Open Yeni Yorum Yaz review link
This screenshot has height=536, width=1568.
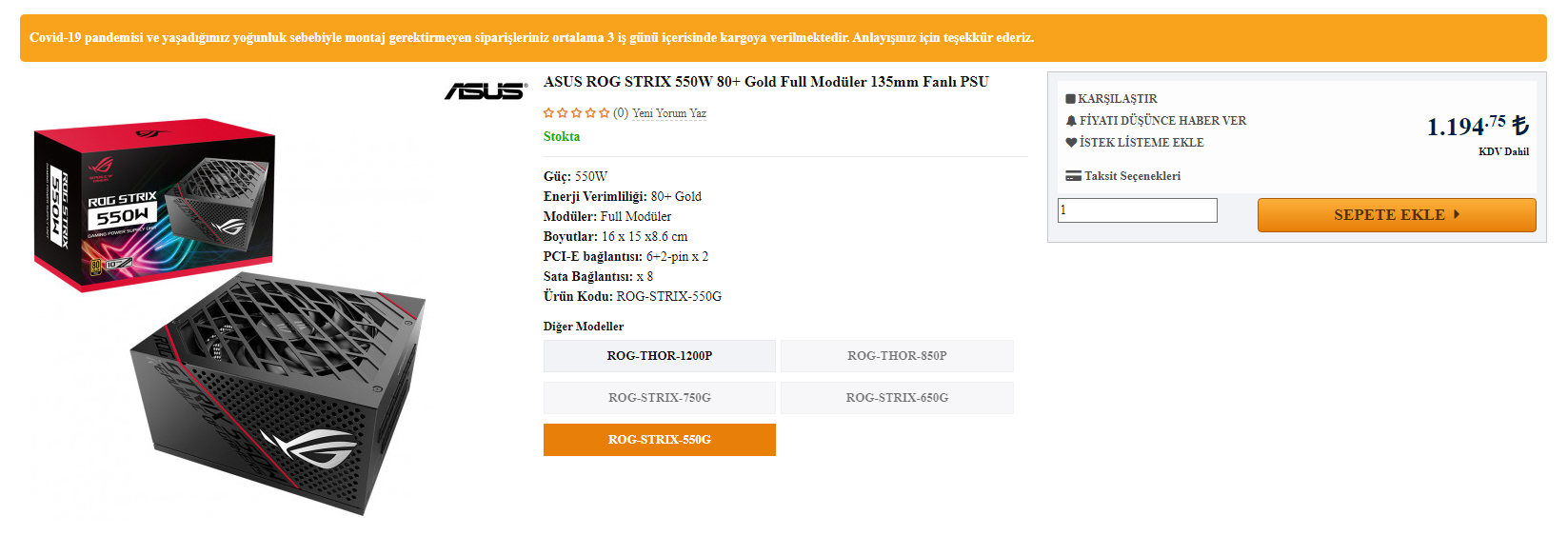coord(669,113)
